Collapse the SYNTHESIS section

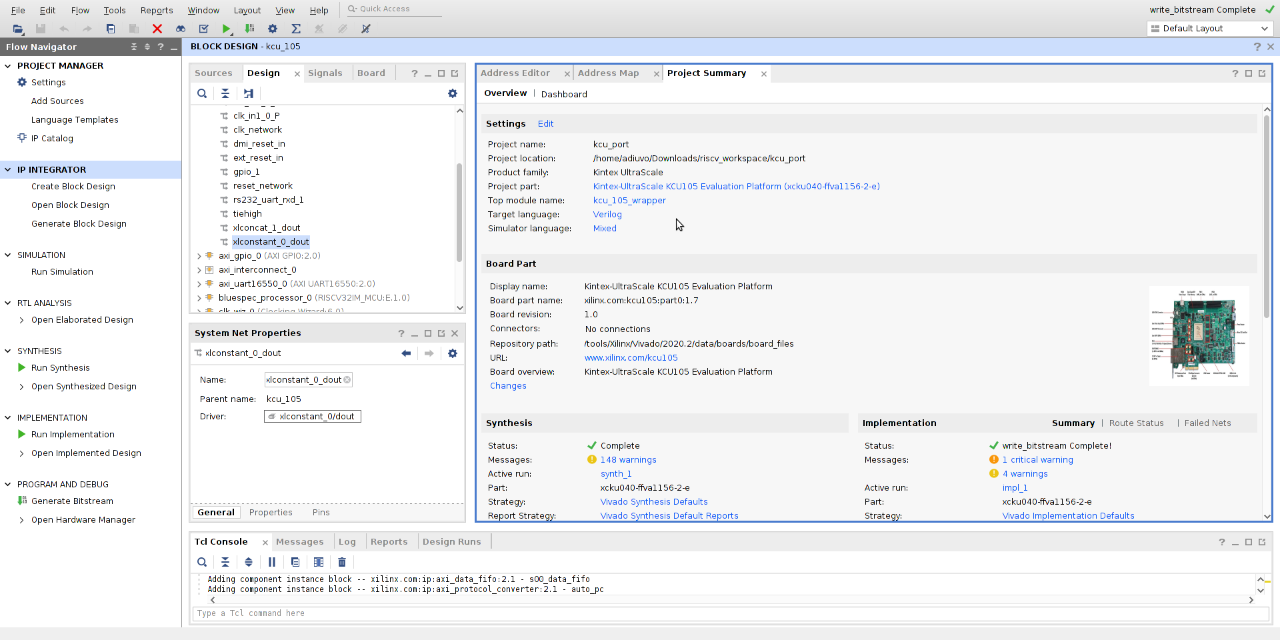coord(9,351)
